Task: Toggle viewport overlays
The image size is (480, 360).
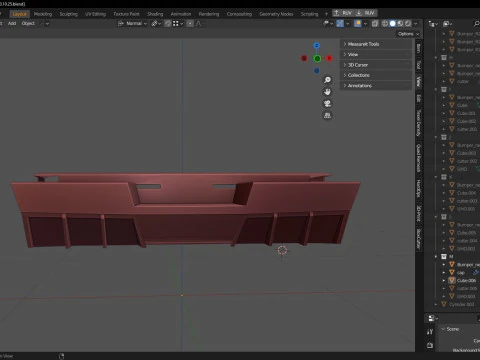Action: (x=358, y=23)
